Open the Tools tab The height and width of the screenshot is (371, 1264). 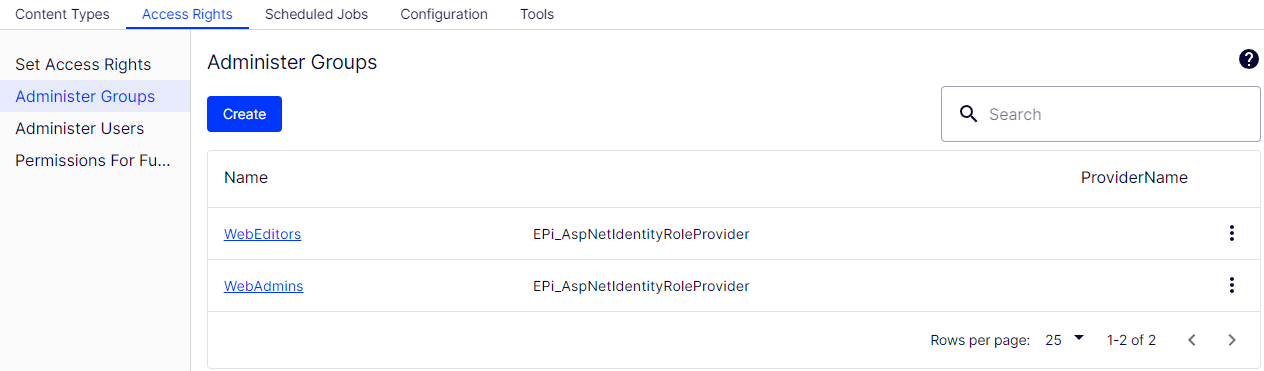click(x=537, y=14)
